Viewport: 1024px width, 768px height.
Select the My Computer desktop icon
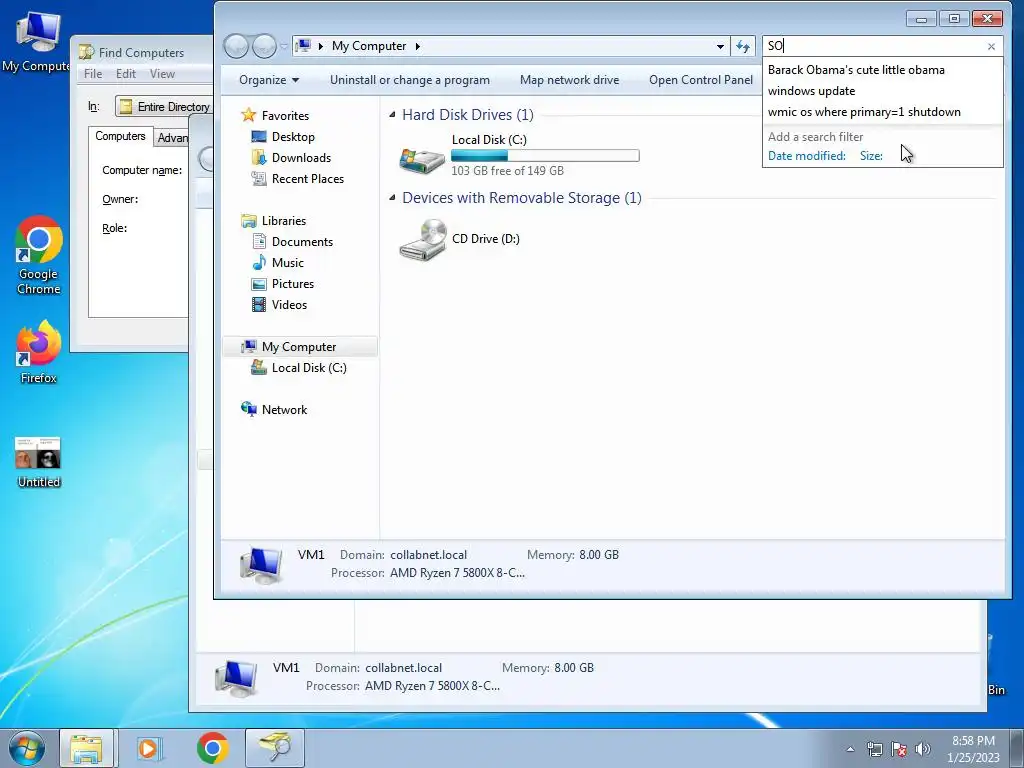37,42
